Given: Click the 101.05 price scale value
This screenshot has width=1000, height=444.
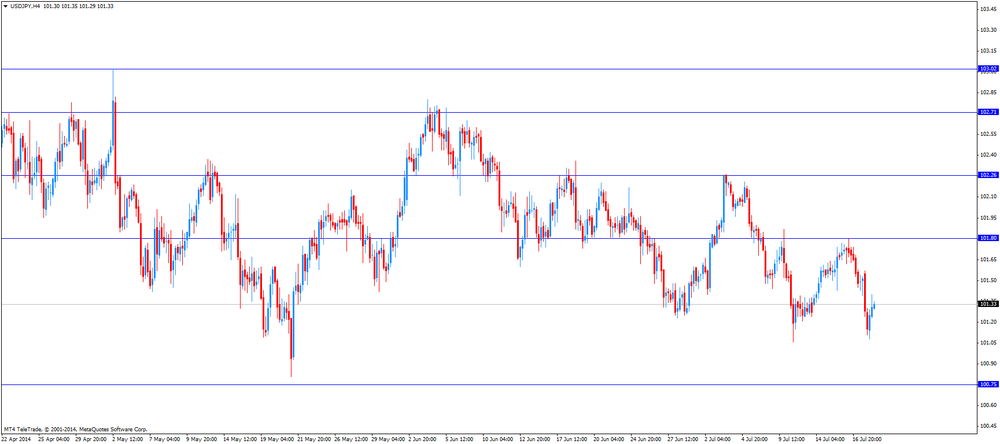Looking at the screenshot, I should (x=988, y=343).
